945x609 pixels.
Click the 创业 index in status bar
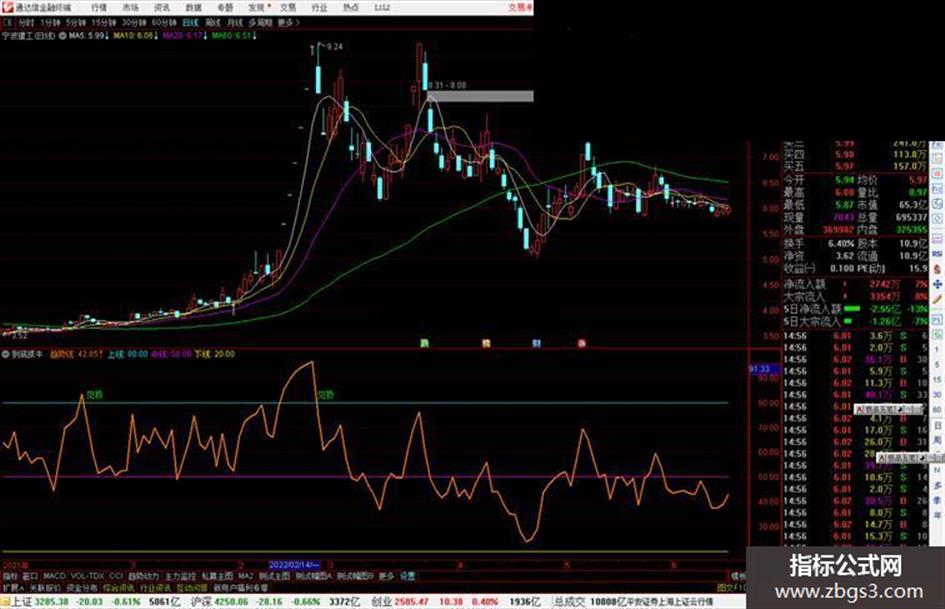tap(381, 601)
